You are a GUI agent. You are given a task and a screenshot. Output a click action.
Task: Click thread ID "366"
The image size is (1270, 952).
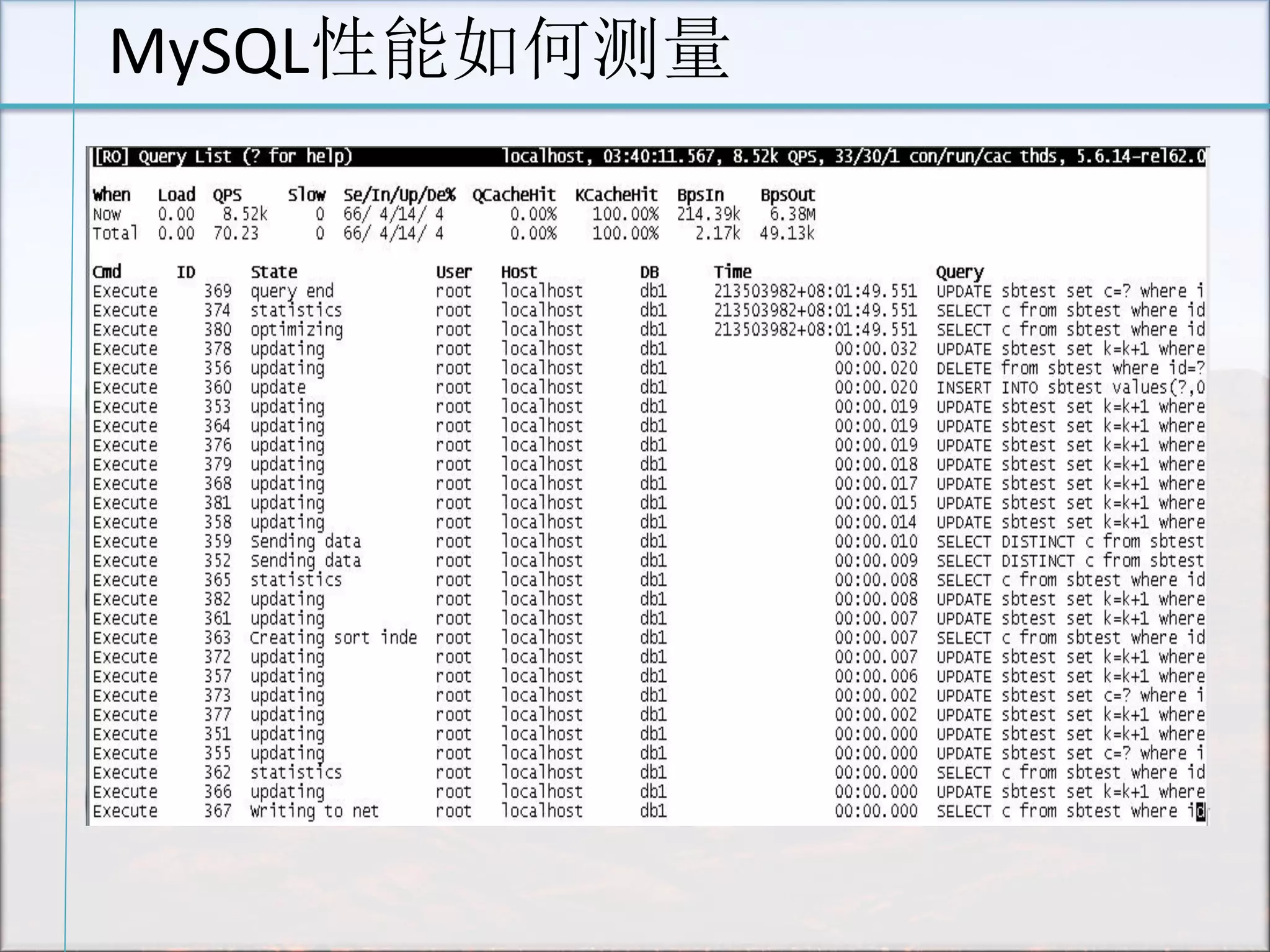tap(218, 791)
